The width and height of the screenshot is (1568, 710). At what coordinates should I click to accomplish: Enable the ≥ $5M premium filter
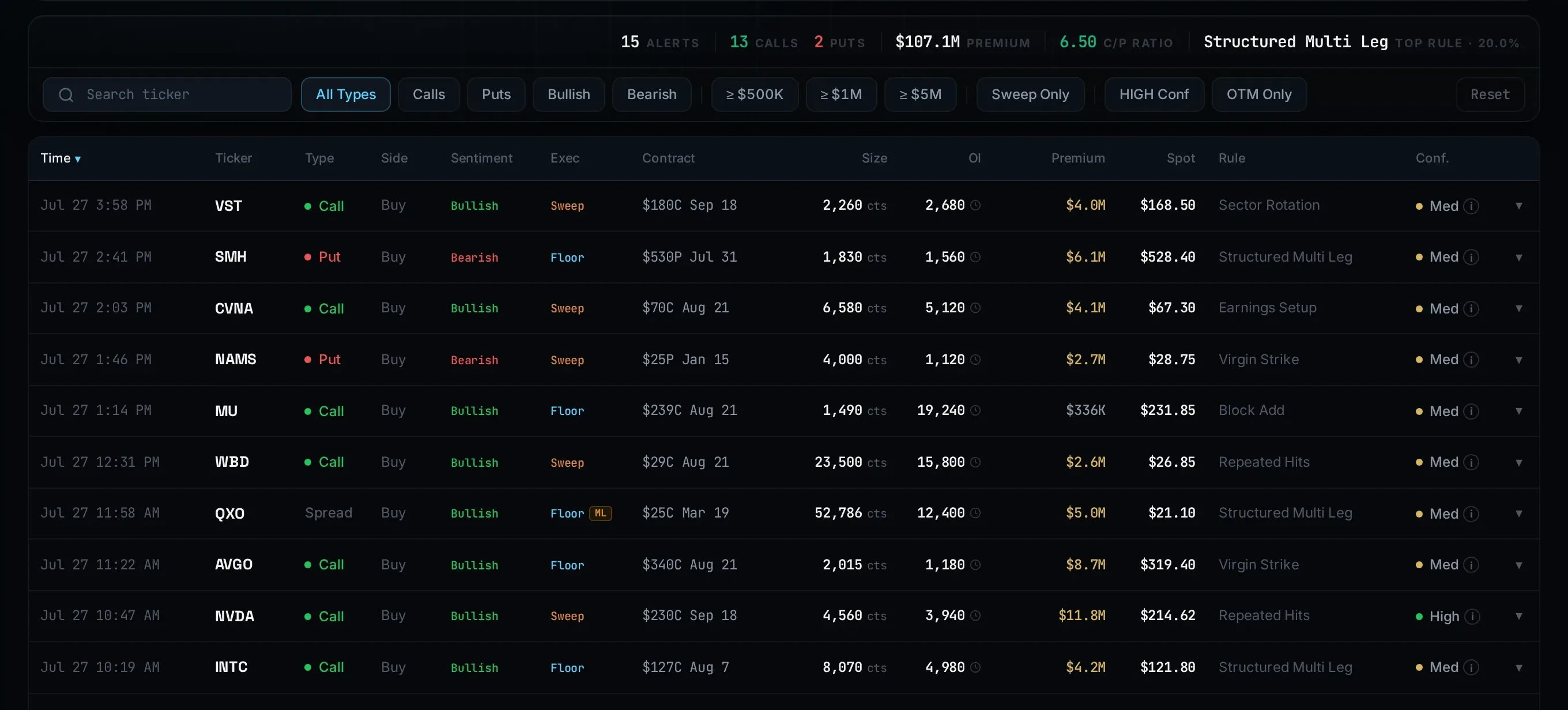[919, 95]
